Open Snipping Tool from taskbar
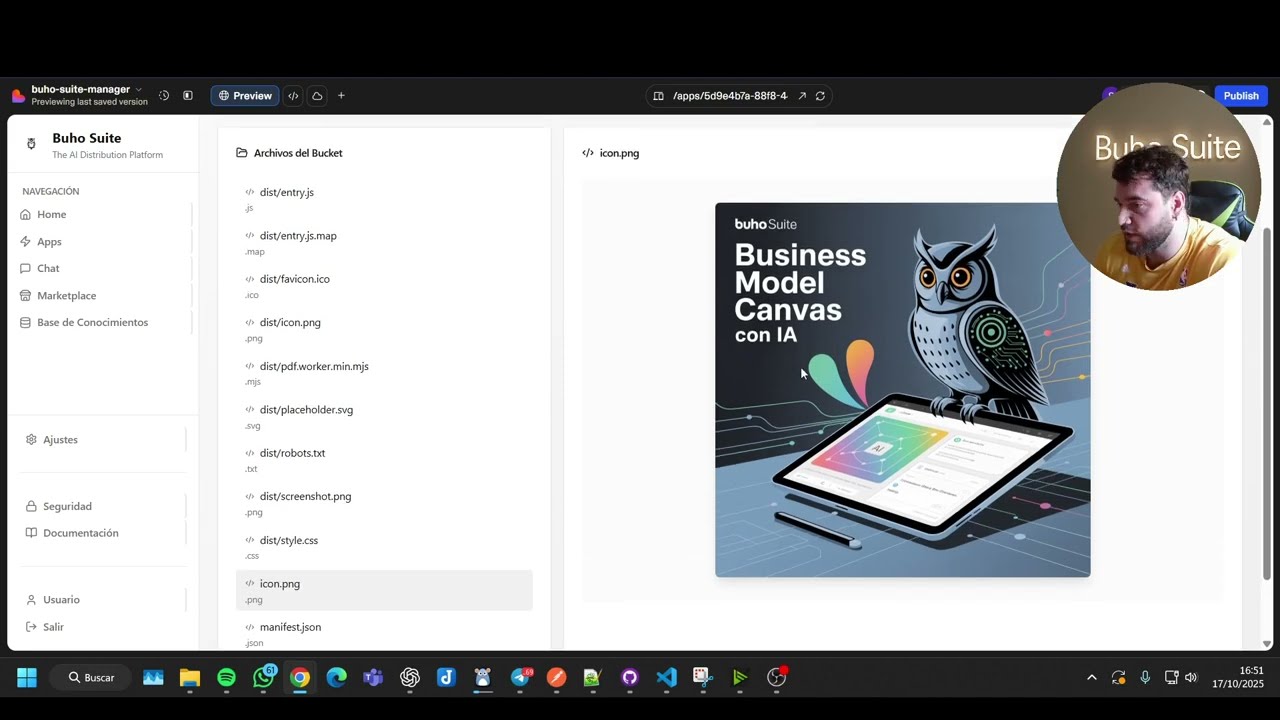The image size is (1280, 720). point(703,678)
